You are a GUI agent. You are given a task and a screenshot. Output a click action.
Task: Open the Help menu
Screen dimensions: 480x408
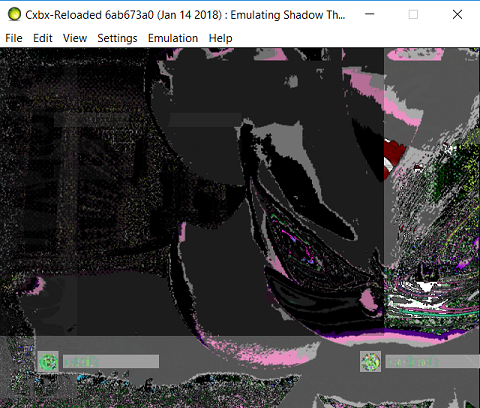coord(220,38)
